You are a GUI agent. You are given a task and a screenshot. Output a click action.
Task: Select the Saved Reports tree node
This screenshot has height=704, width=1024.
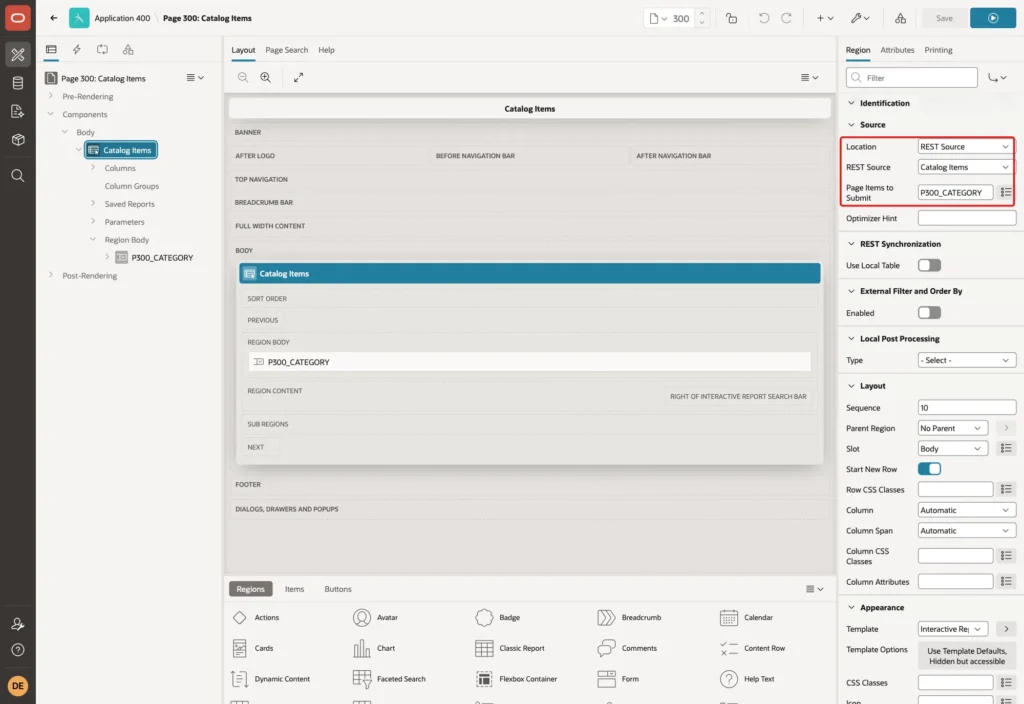129,204
